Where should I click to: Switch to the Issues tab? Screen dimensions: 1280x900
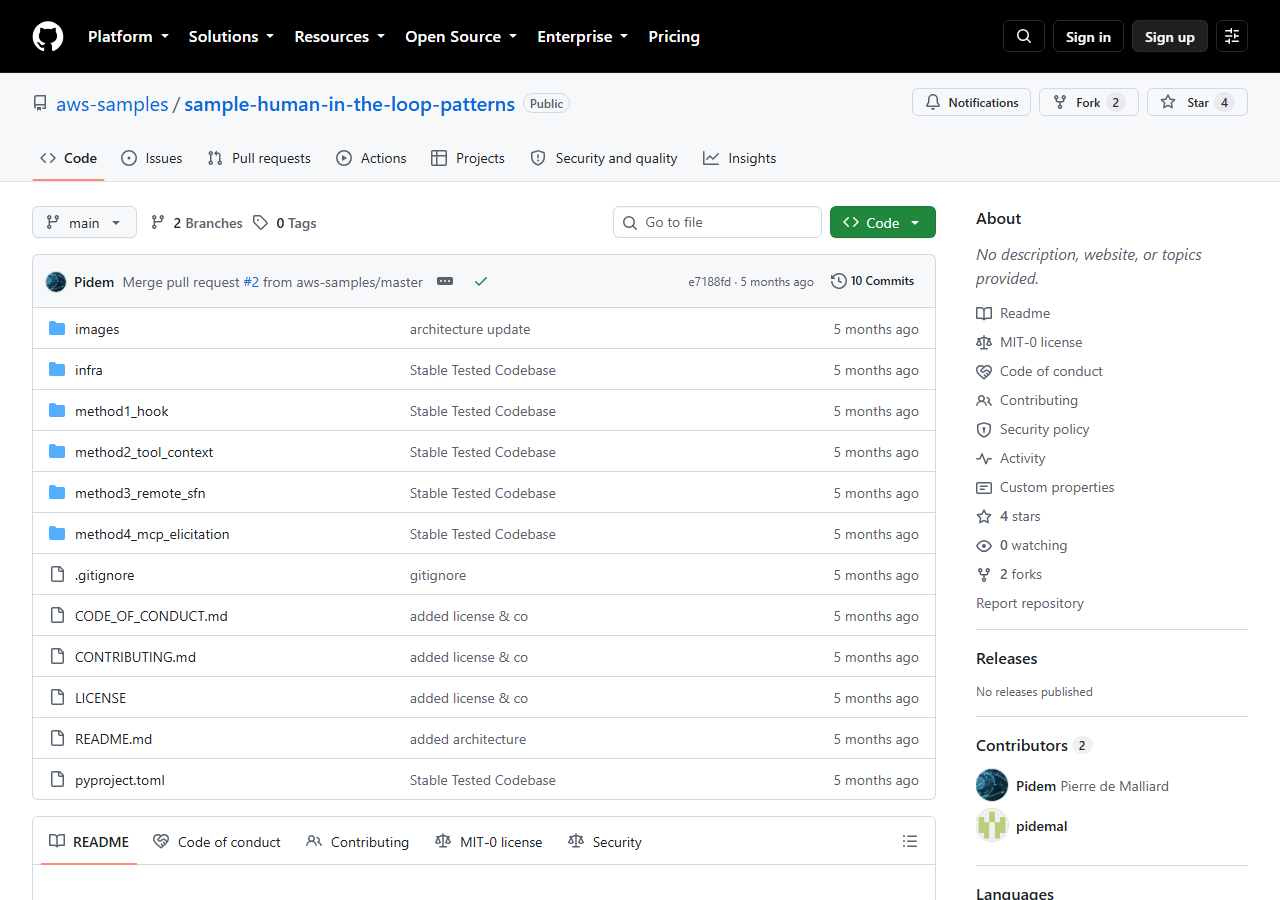pyautogui.click(x=152, y=158)
